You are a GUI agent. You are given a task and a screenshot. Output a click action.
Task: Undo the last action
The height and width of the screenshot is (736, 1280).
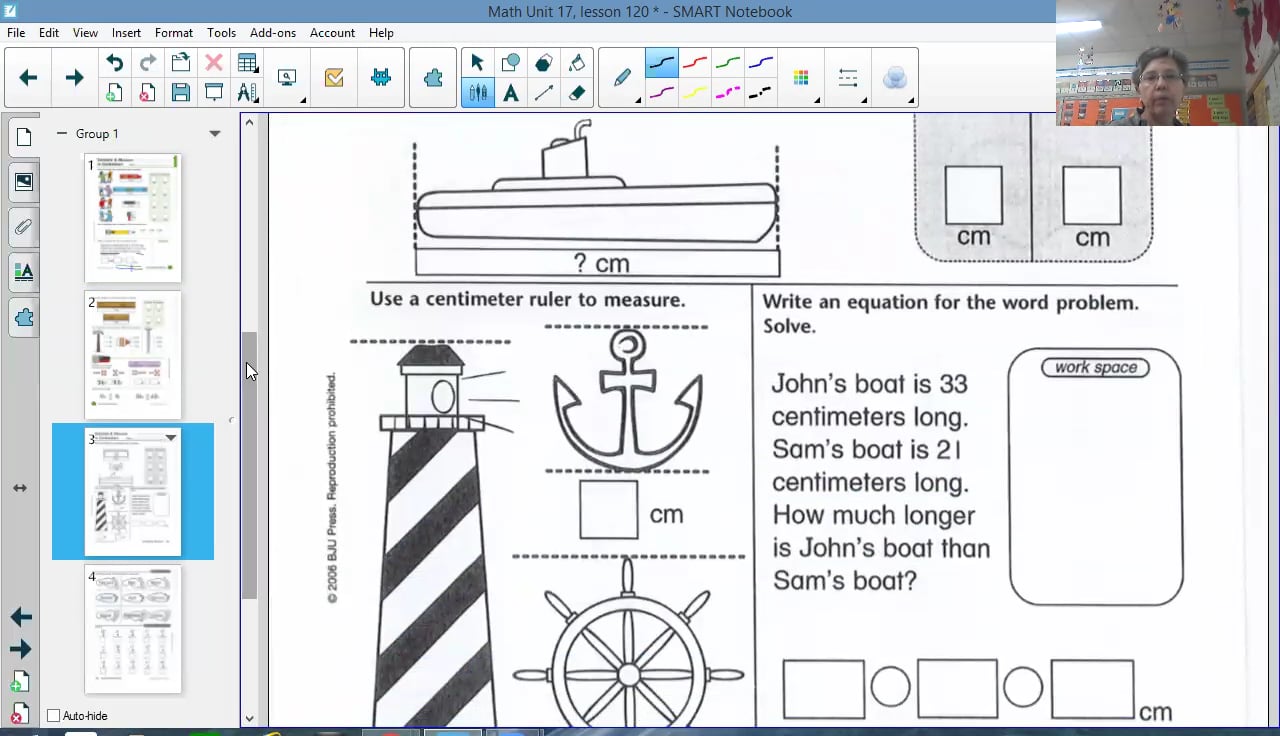coord(115,63)
